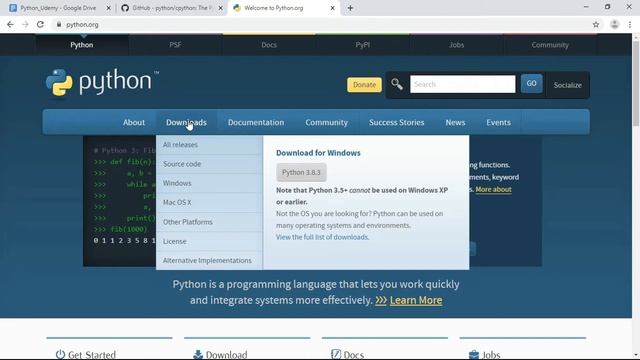Choose All releases from Downloads menu
This screenshot has width=640, height=360.
point(209,145)
